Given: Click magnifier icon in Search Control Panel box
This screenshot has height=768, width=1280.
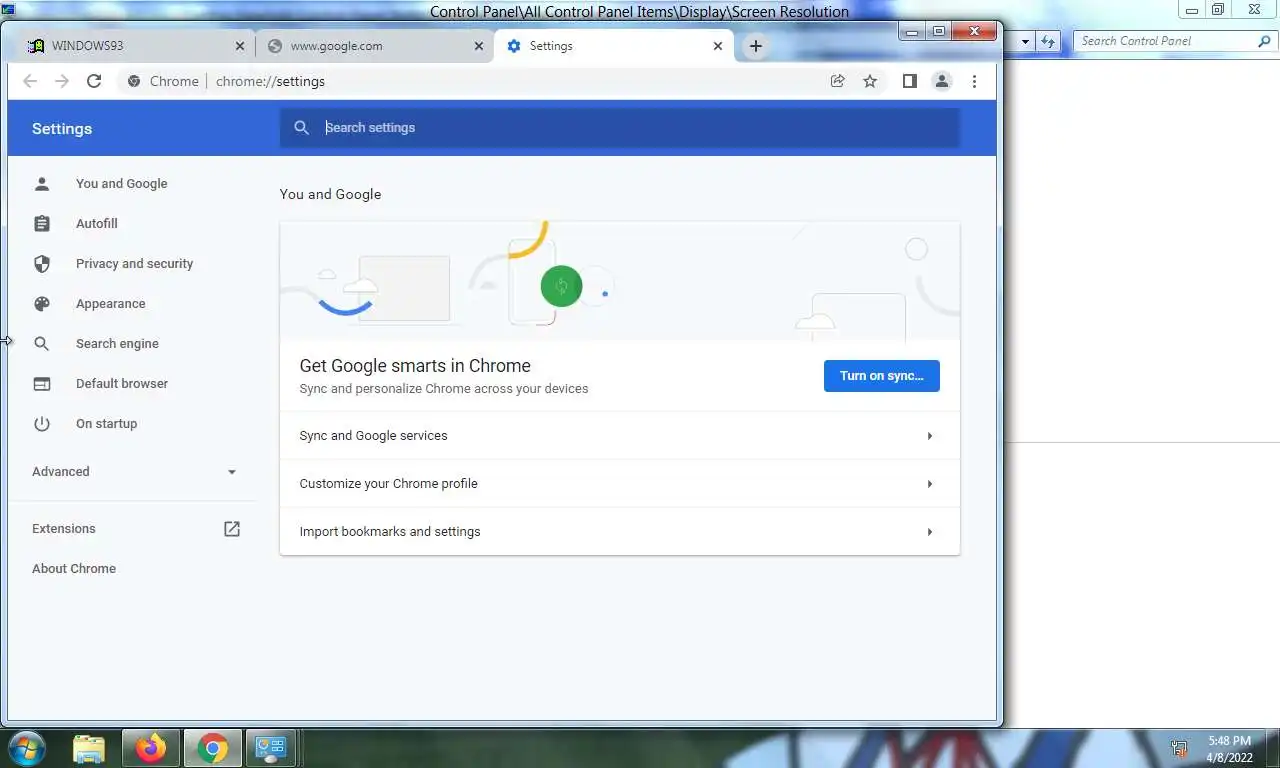Looking at the screenshot, I should tap(1264, 41).
